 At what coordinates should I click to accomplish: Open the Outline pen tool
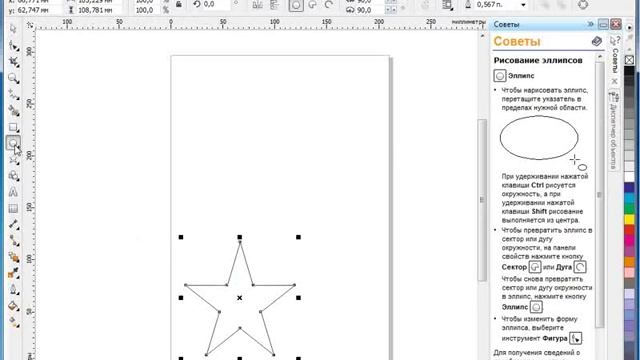click(x=13, y=290)
